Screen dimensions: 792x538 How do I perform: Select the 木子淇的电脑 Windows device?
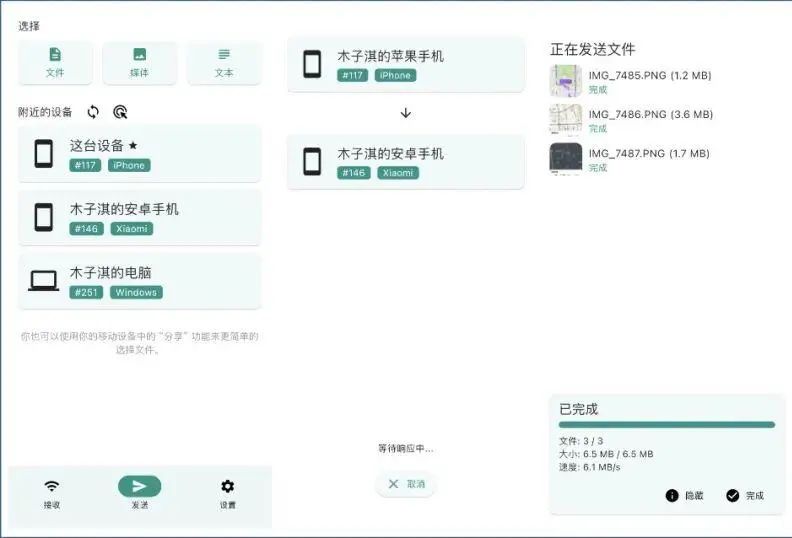click(x=139, y=281)
